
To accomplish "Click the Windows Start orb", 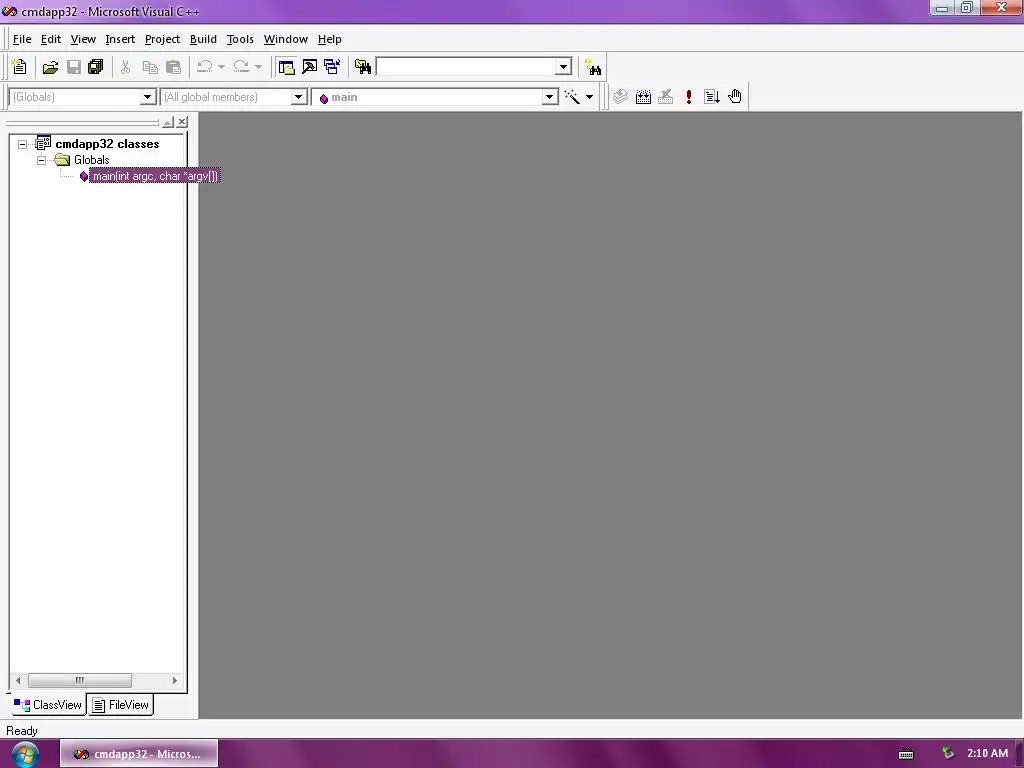I will pyautogui.click(x=25, y=754).
